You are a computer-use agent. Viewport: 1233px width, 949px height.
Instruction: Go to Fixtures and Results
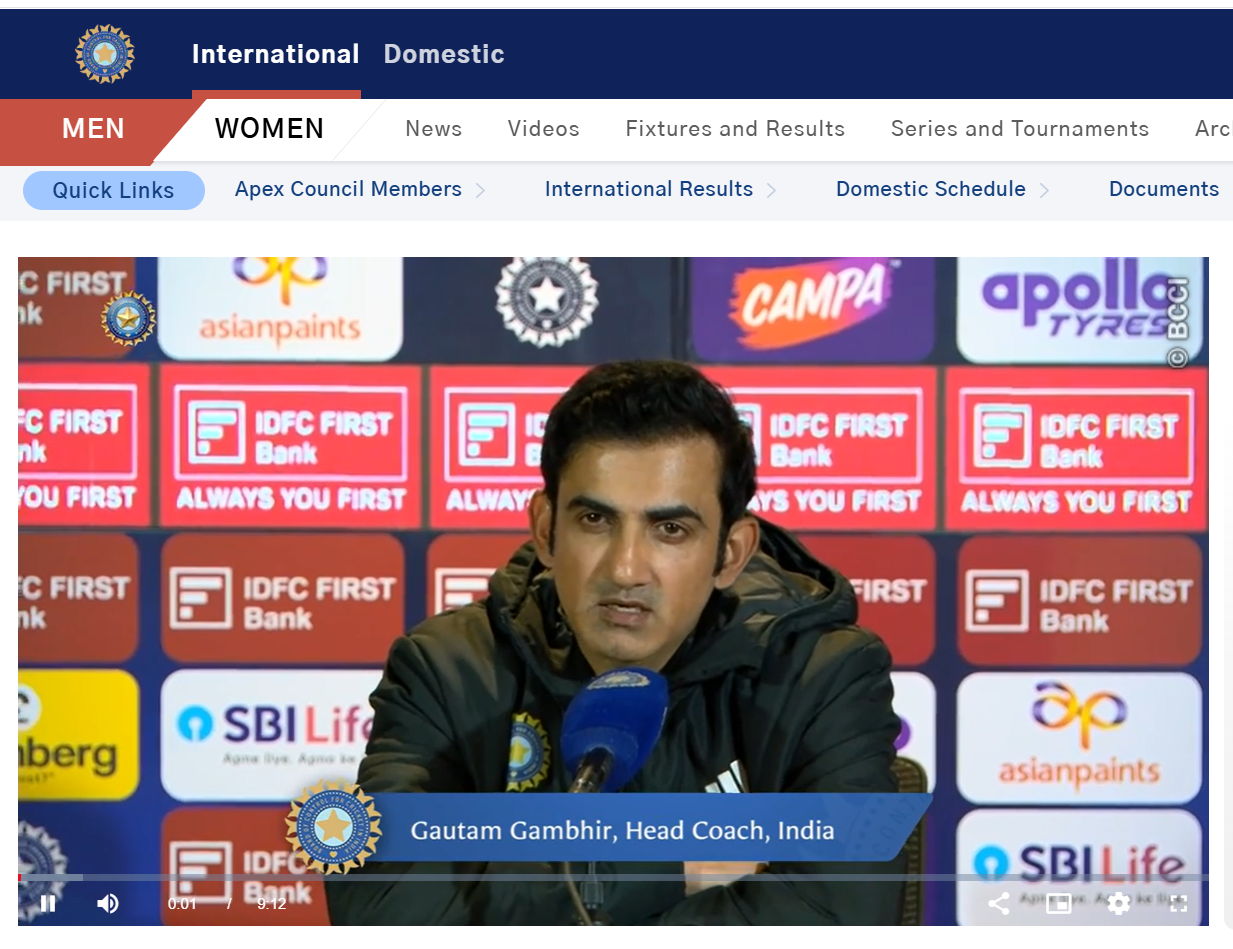[x=735, y=129]
